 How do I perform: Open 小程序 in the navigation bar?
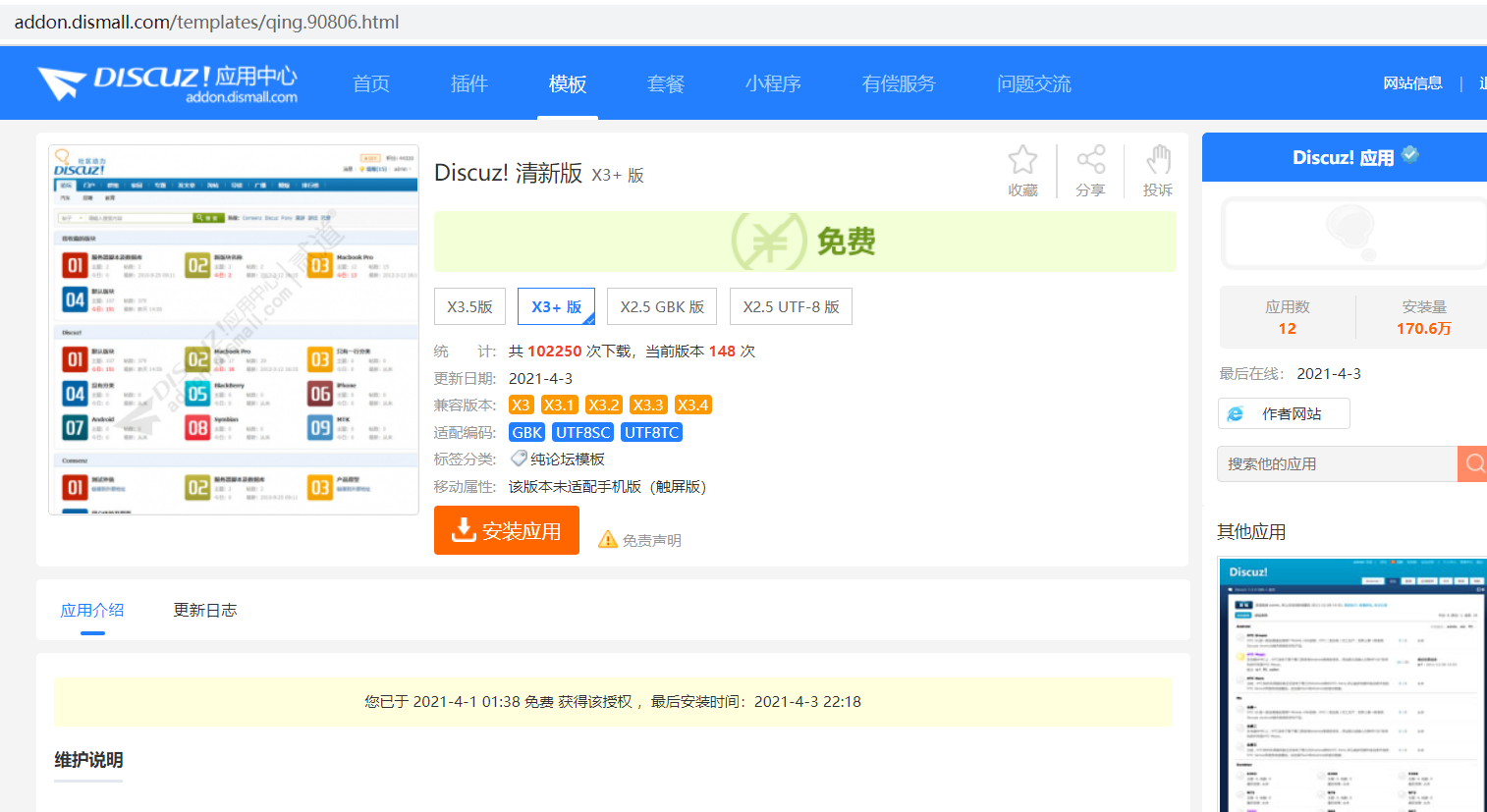[773, 83]
